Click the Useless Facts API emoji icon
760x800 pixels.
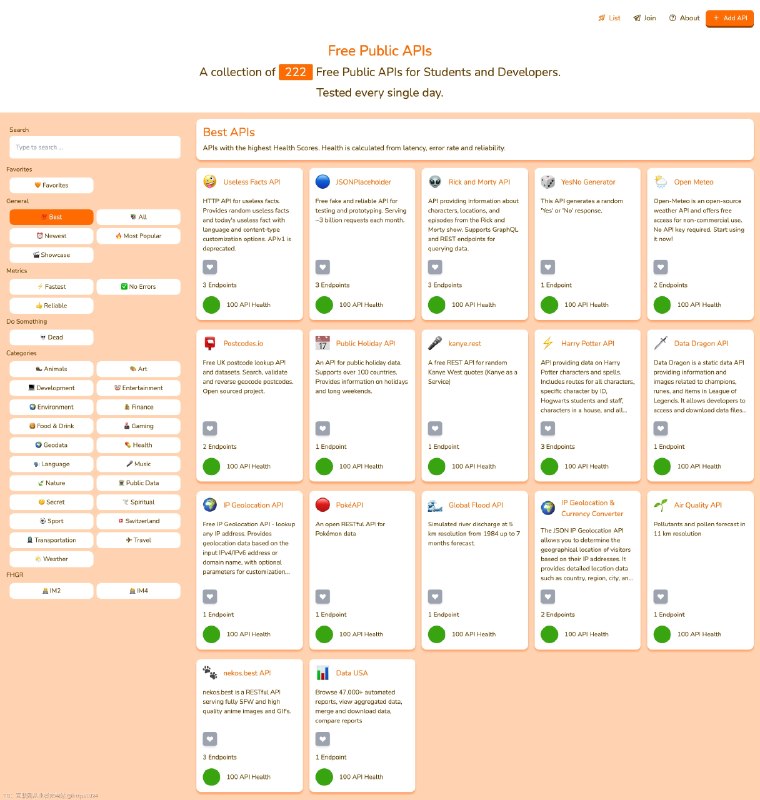[x=210, y=182]
